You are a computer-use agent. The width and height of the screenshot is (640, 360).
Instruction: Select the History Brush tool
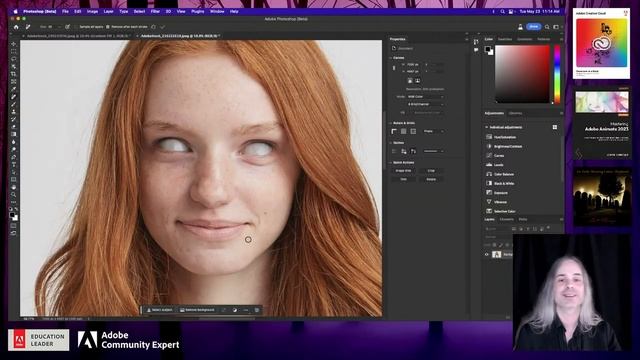click(x=13, y=119)
